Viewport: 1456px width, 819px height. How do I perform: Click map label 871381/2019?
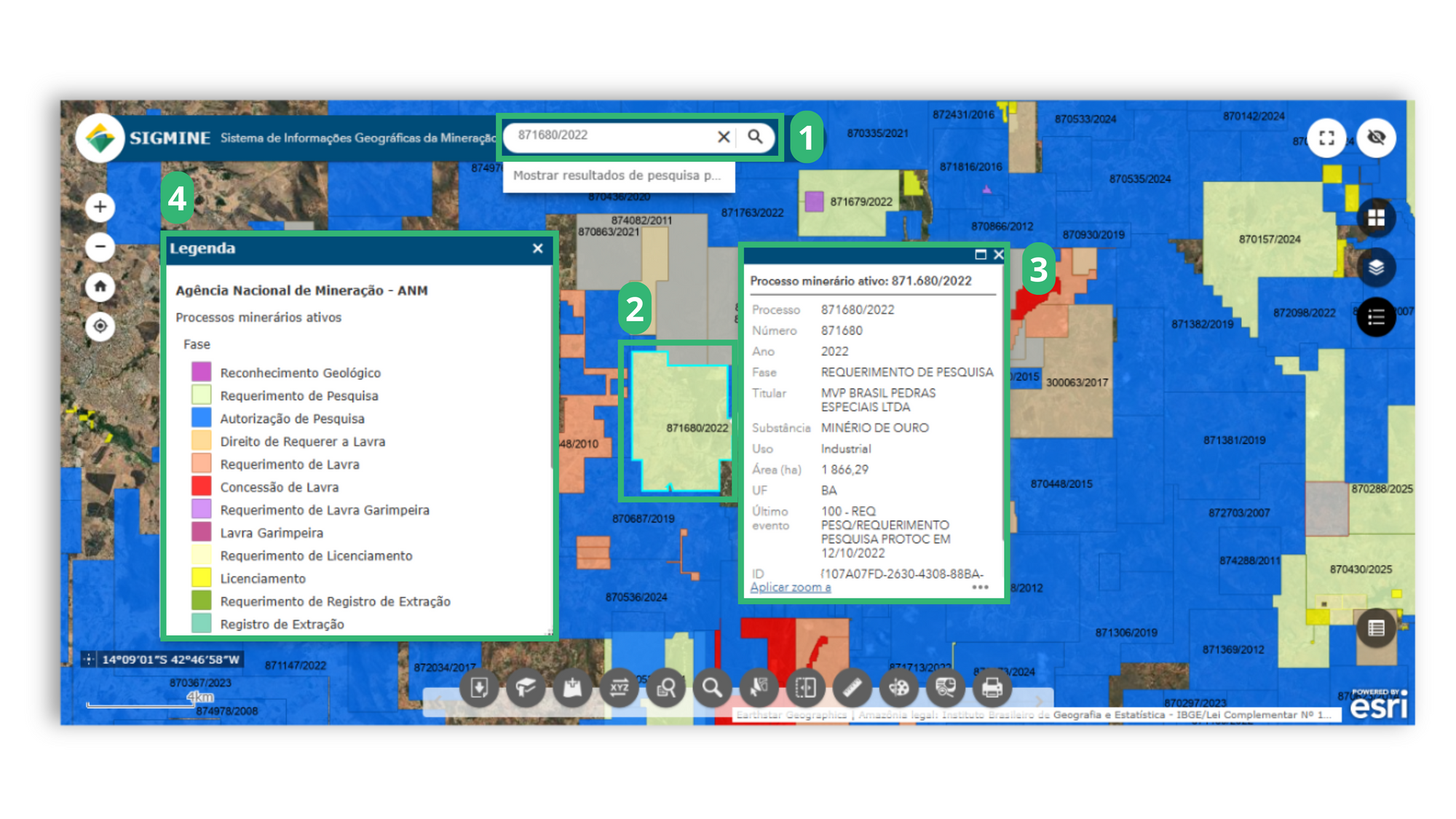pos(1234,440)
